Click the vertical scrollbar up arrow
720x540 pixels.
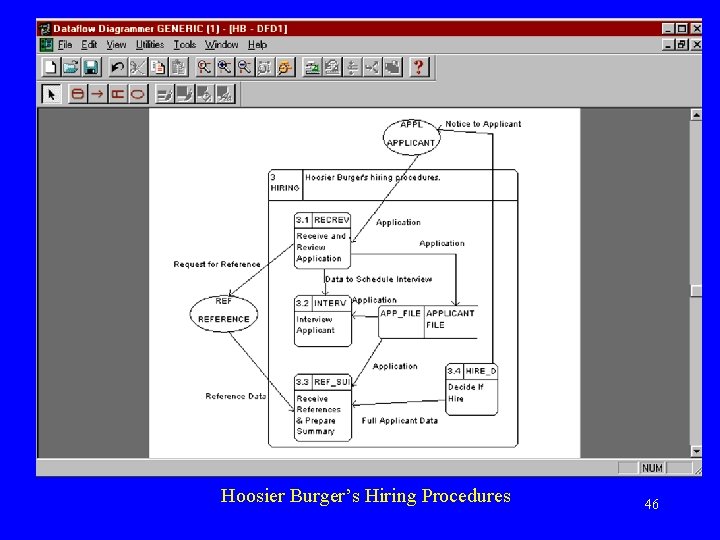pyautogui.click(x=696, y=115)
